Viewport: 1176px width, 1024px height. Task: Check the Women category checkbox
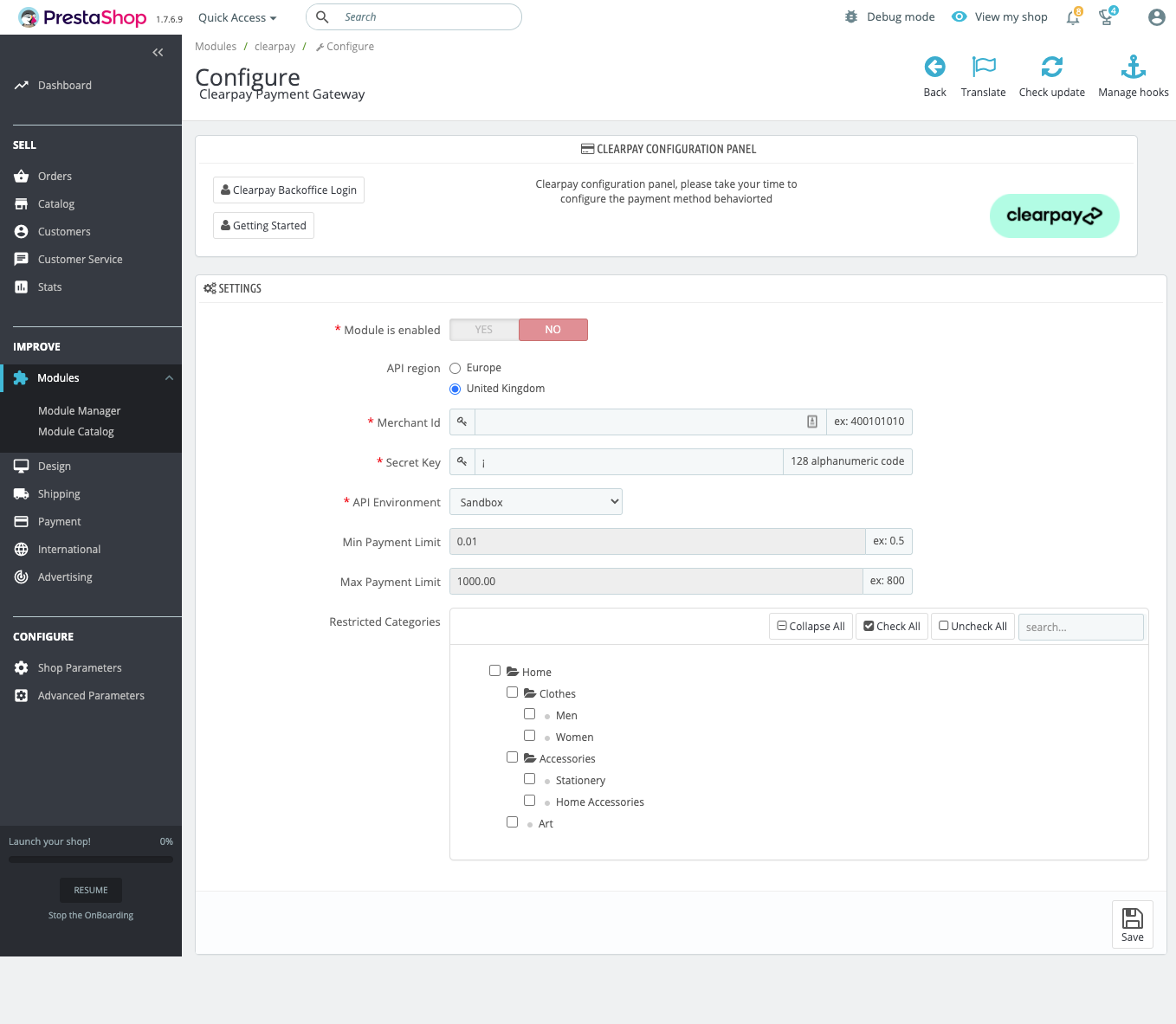tap(529, 735)
